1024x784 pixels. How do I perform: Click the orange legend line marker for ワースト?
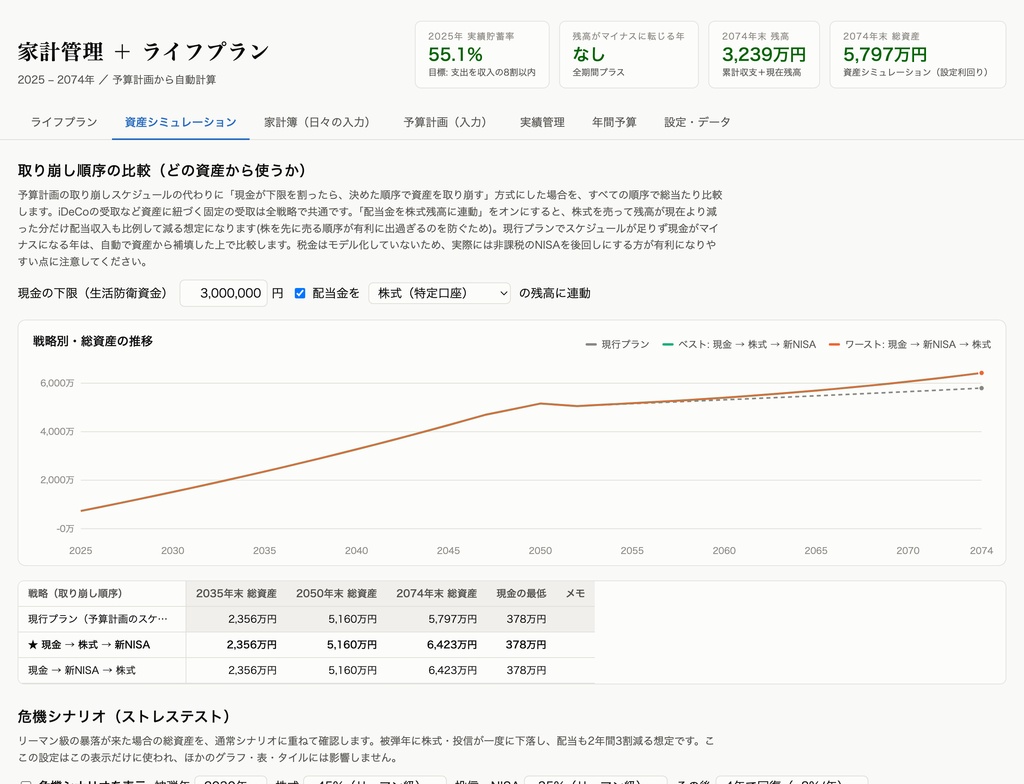(834, 344)
